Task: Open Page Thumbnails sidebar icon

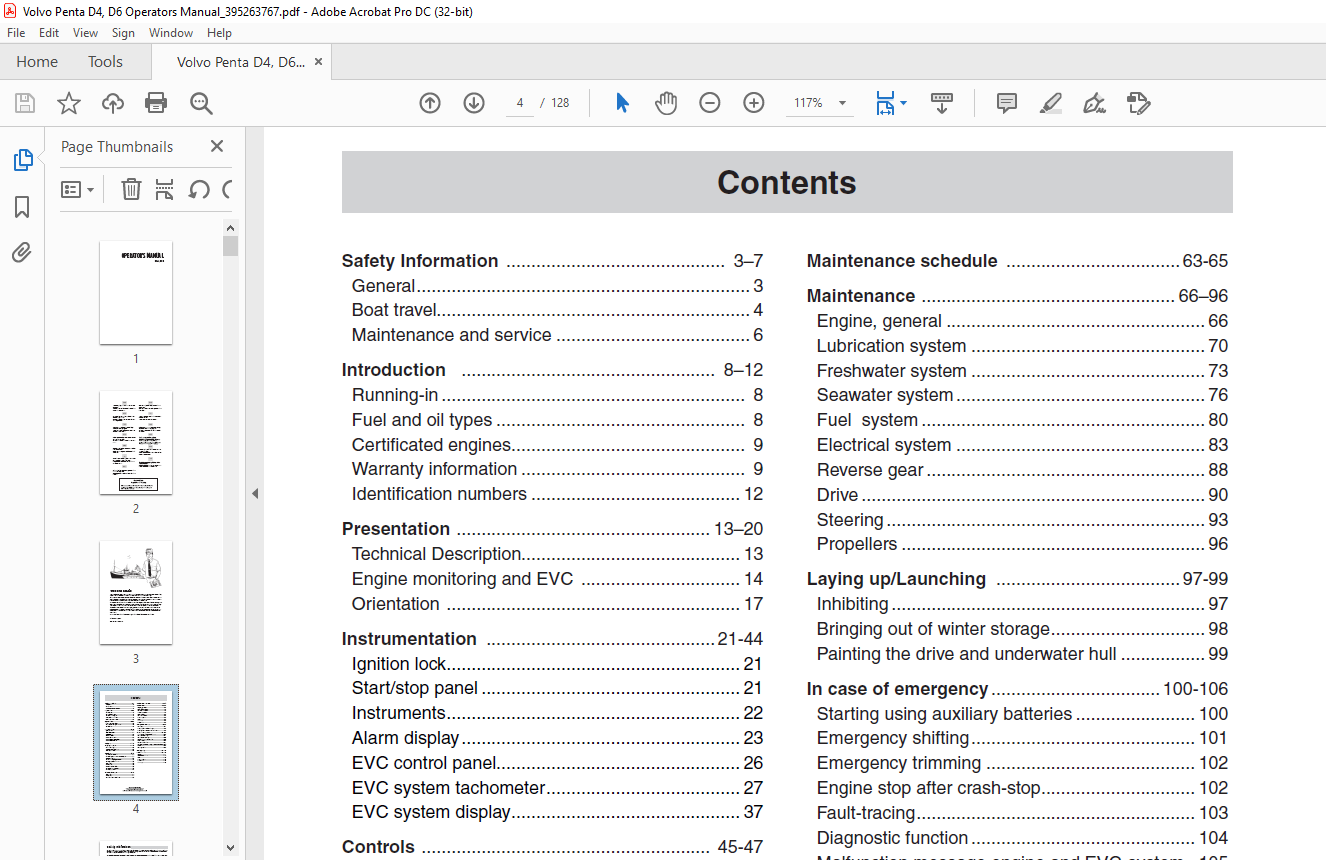Action: (22, 160)
